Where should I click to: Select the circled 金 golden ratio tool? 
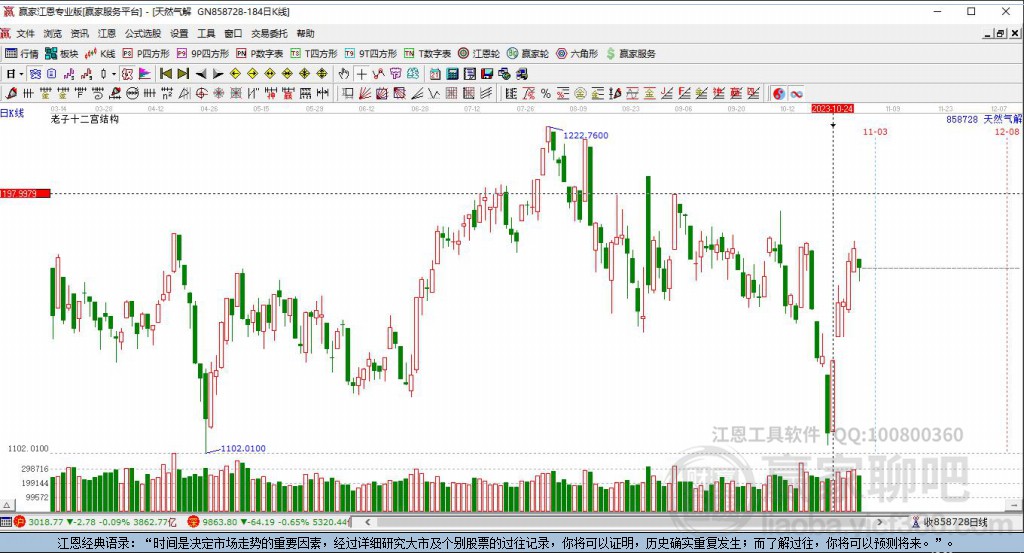tap(580, 93)
